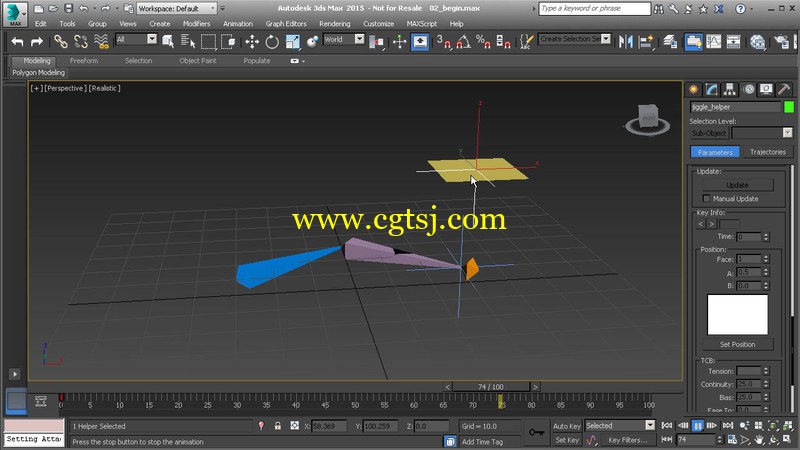
Task: Open the ribbon display options dropdown
Action: point(297,61)
